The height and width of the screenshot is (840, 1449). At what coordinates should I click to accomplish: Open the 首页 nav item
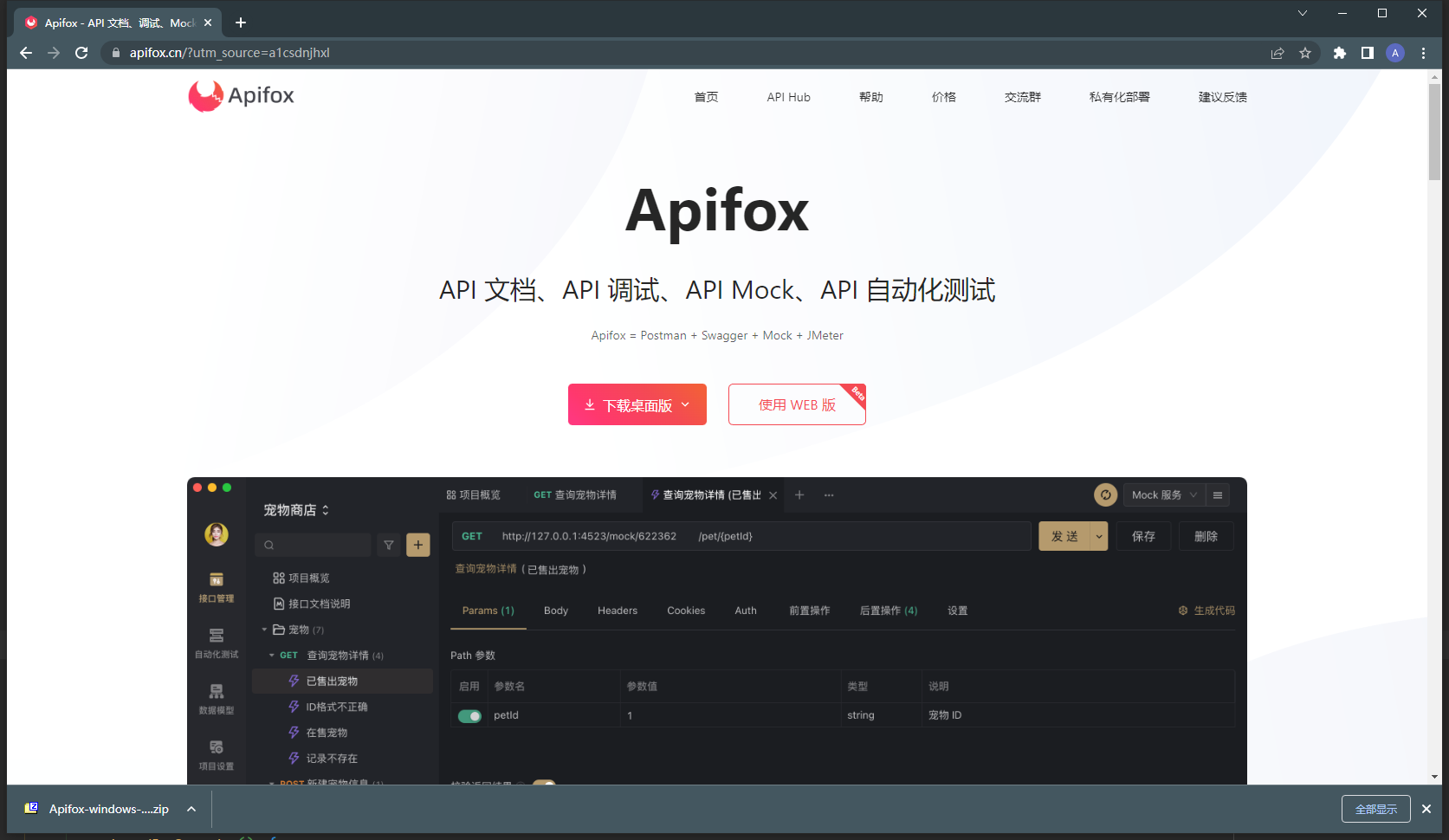pyautogui.click(x=706, y=97)
